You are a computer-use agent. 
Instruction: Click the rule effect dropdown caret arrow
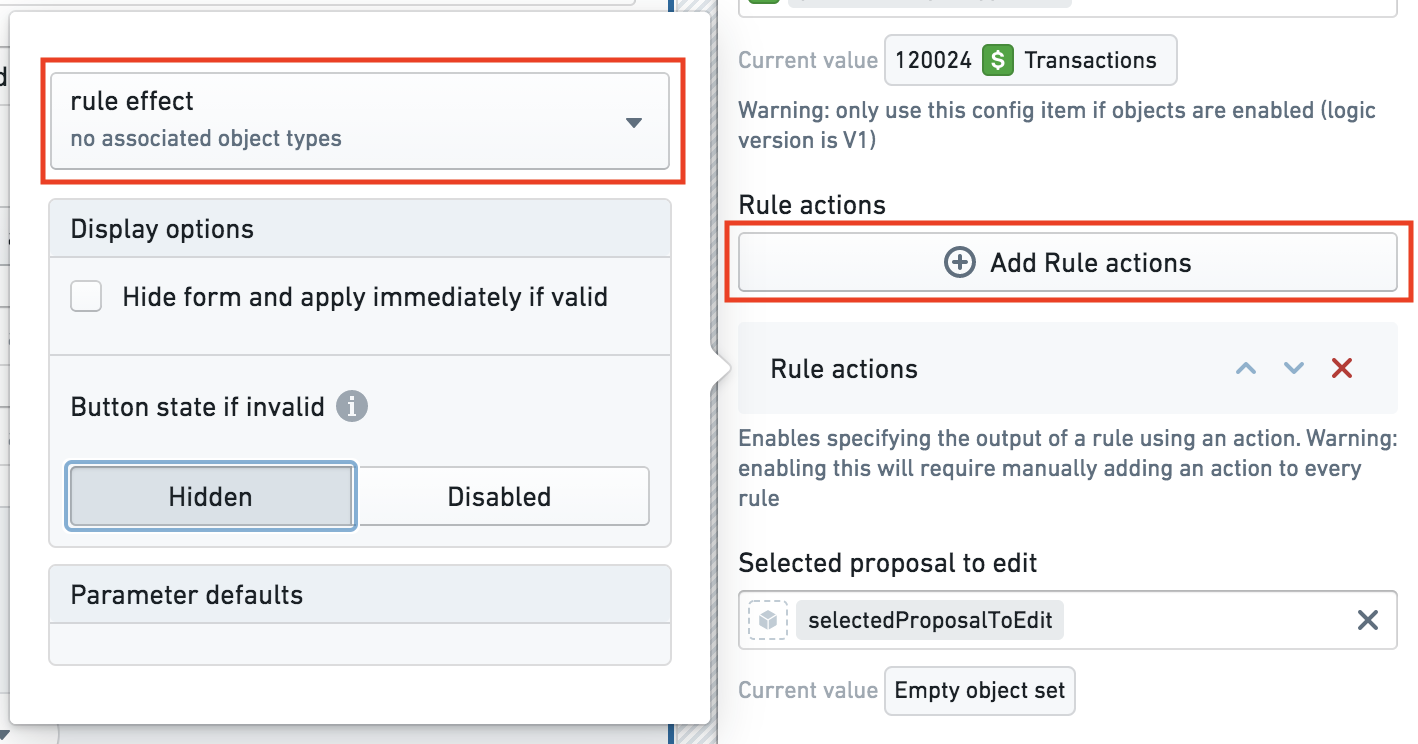point(633,123)
